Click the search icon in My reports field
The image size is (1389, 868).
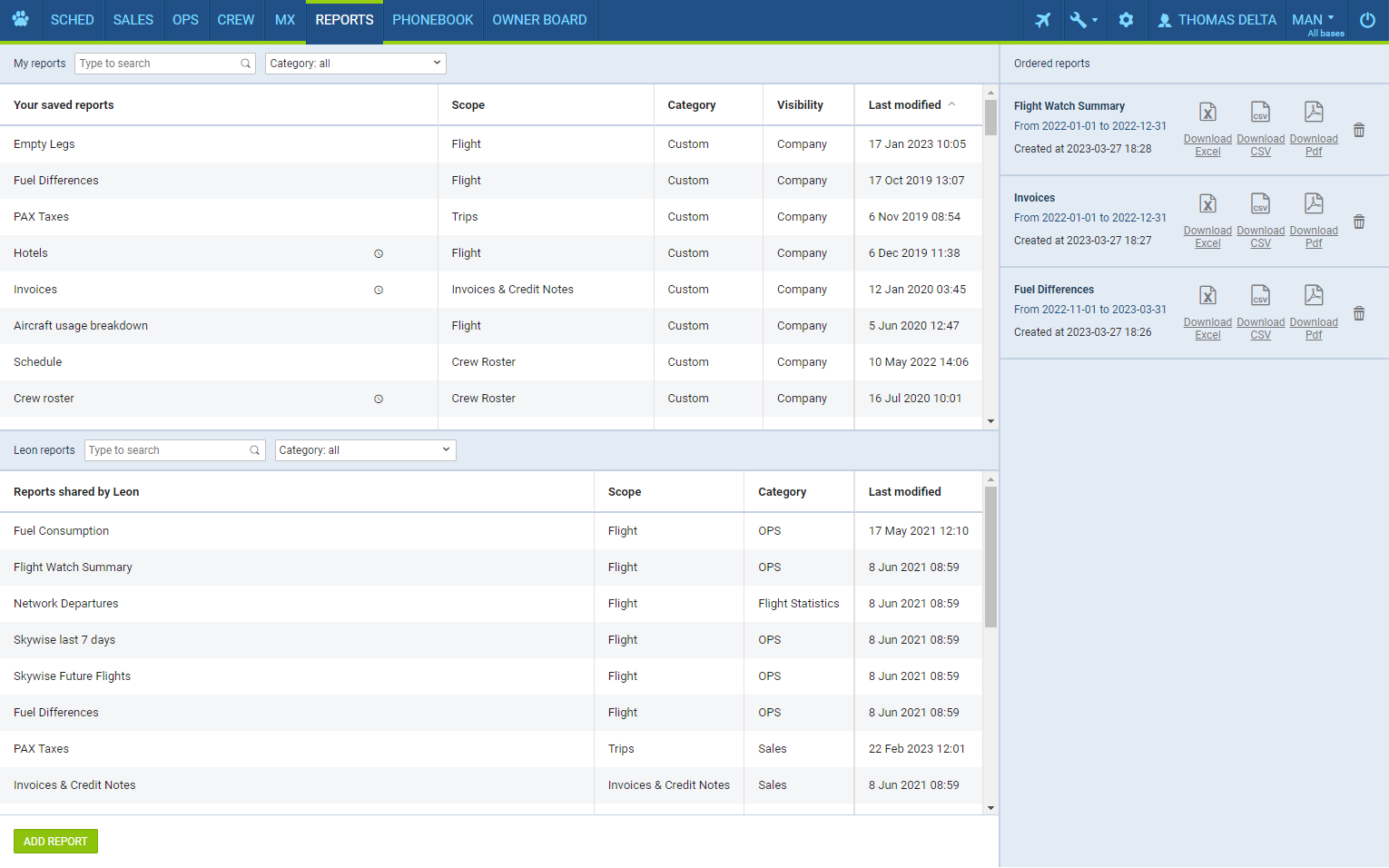point(245,64)
